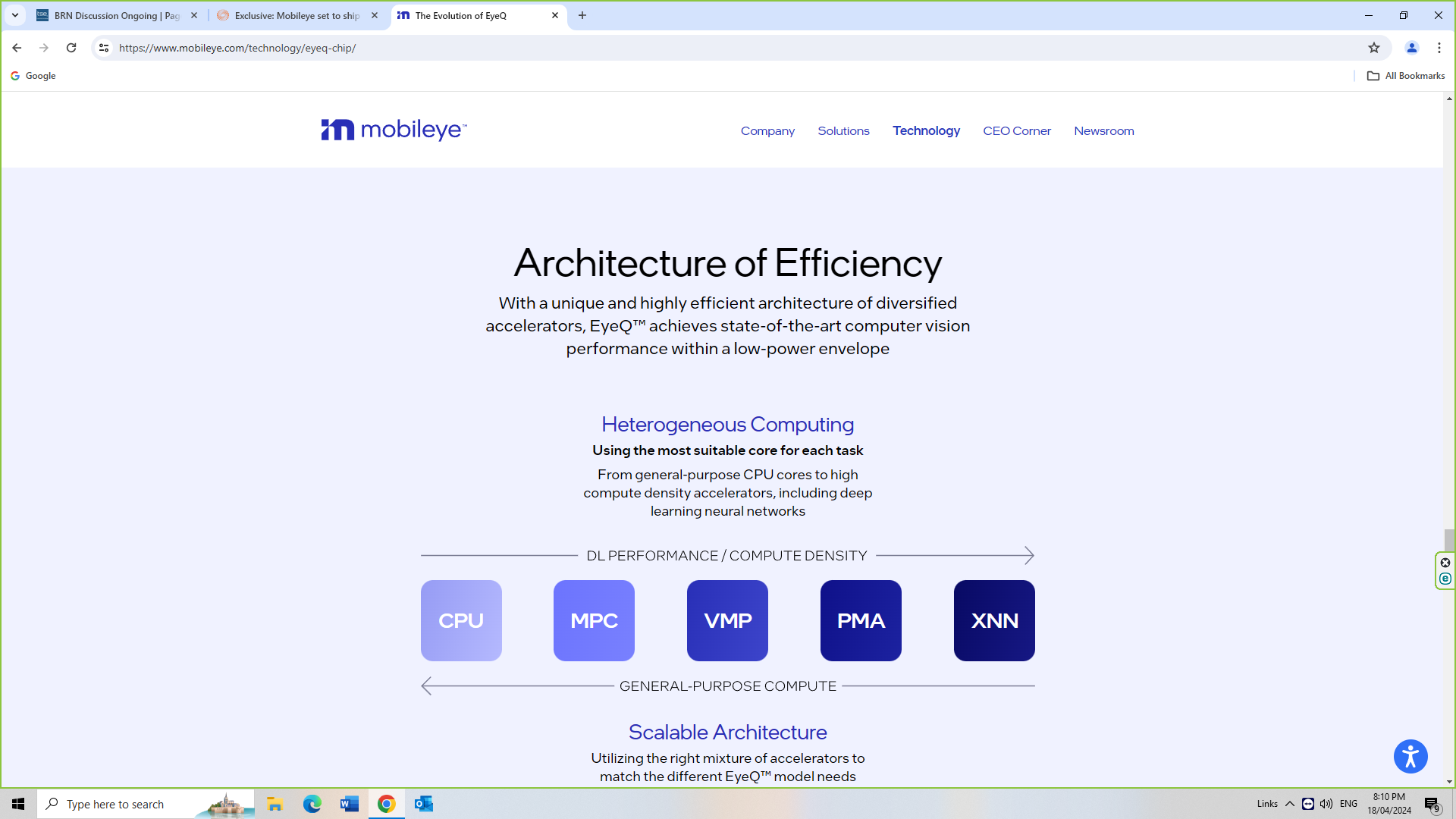Select the VMP accelerator tile
Image resolution: width=1456 pixels, height=819 pixels.
click(x=727, y=620)
